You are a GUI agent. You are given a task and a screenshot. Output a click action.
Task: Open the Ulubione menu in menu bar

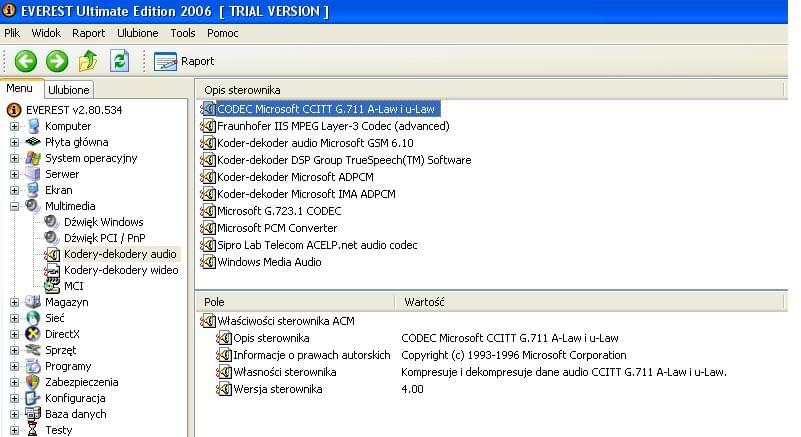click(138, 33)
